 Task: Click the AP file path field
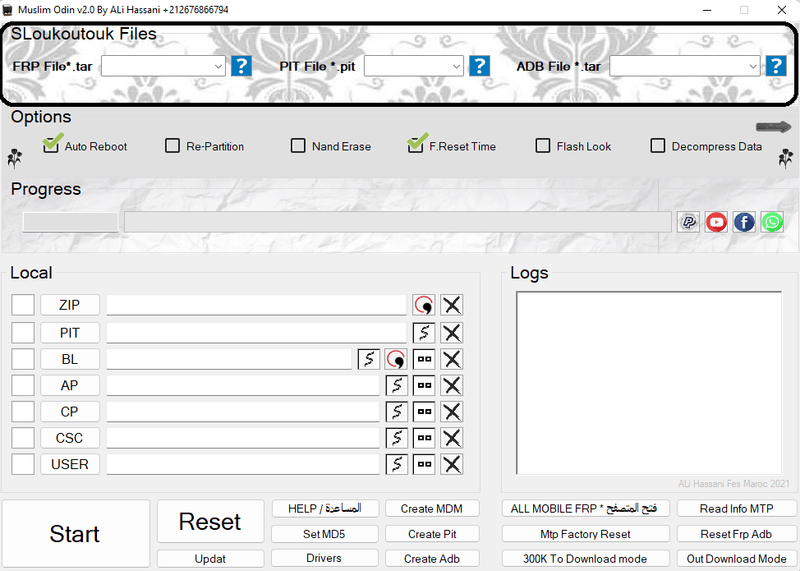tap(243, 385)
